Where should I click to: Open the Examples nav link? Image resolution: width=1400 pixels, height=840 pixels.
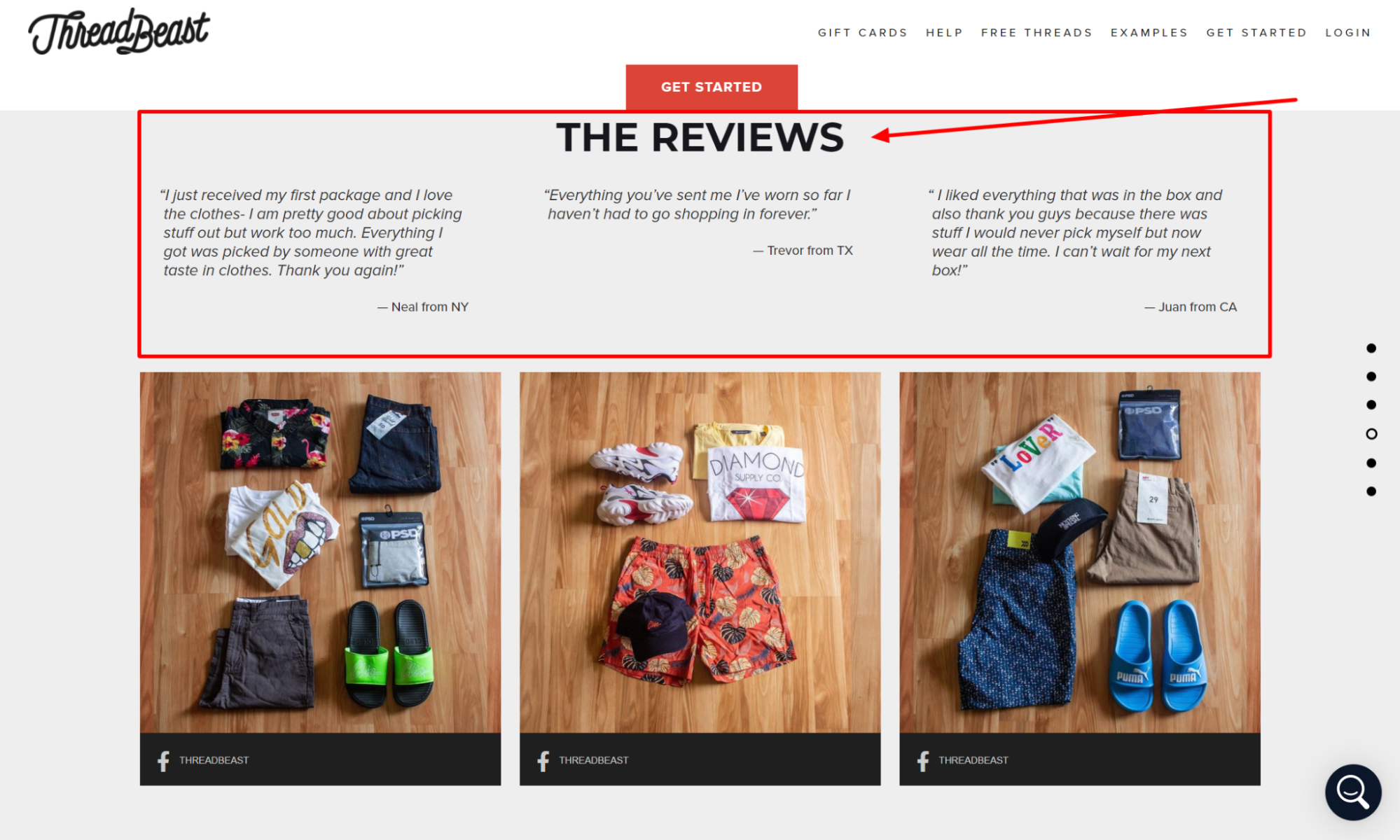click(x=1149, y=33)
